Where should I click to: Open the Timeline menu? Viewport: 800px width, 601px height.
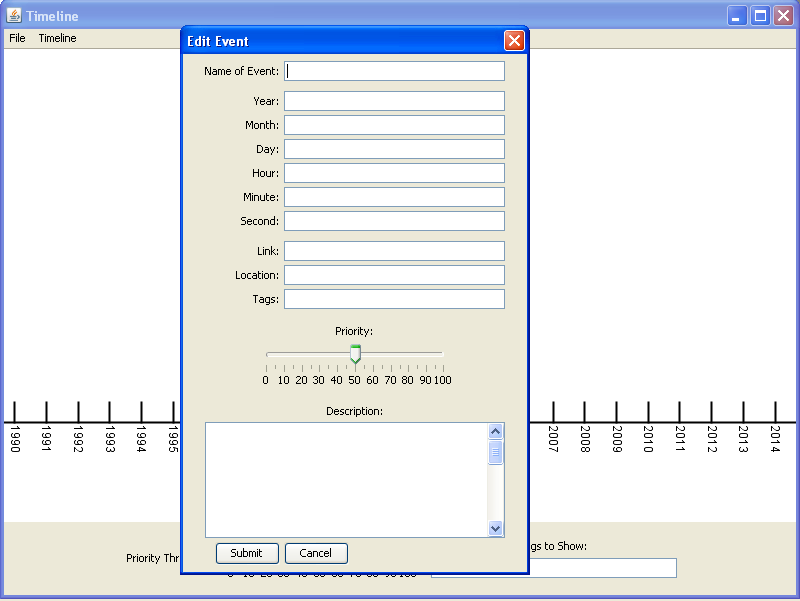coord(57,38)
